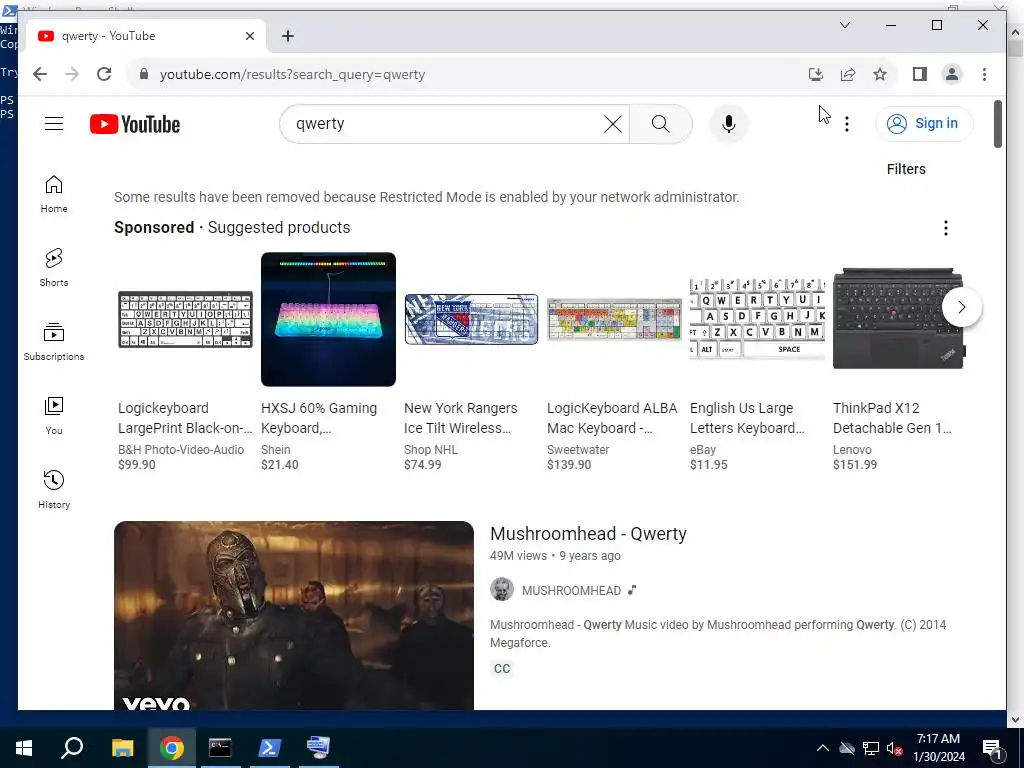This screenshot has width=1024, height=768.
Task: Open YouTube settings three-dot menu
Action: point(846,124)
